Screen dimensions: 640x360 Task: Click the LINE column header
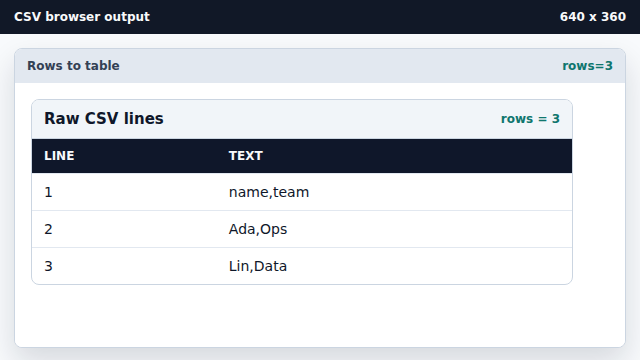124,156
